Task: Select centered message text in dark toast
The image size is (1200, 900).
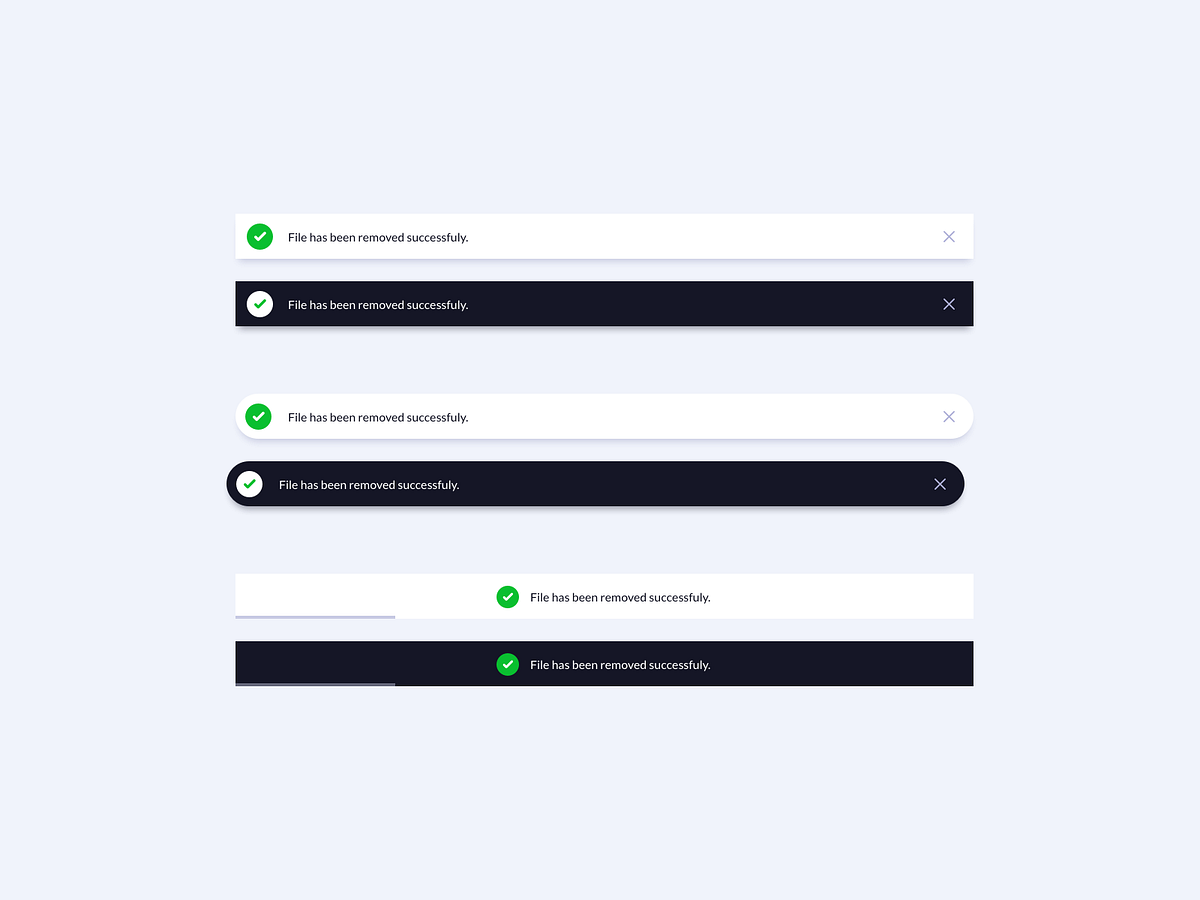Action: [620, 665]
